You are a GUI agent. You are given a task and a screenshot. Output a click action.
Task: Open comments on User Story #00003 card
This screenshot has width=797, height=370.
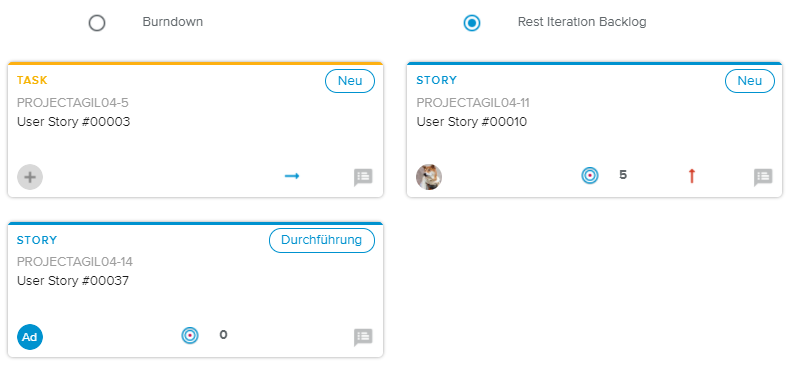pos(363,177)
